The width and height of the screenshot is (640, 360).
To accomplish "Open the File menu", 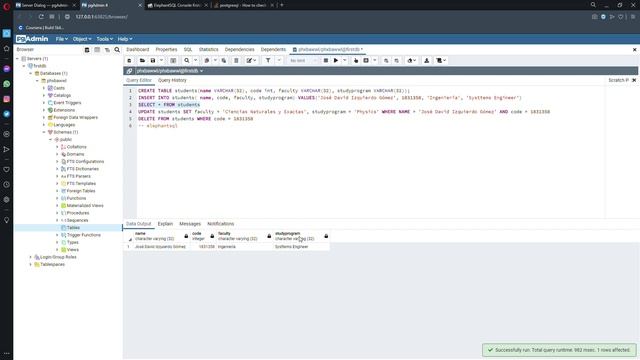I will click(x=62, y=39).
